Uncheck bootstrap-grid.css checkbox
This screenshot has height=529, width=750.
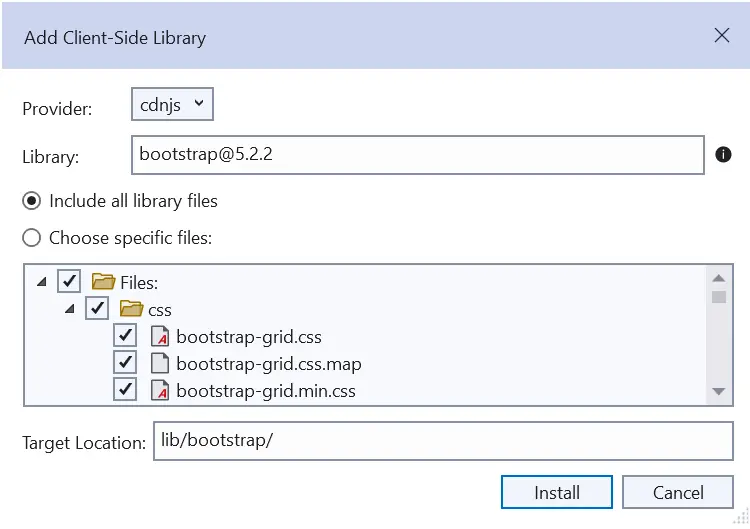click(125, 335)
